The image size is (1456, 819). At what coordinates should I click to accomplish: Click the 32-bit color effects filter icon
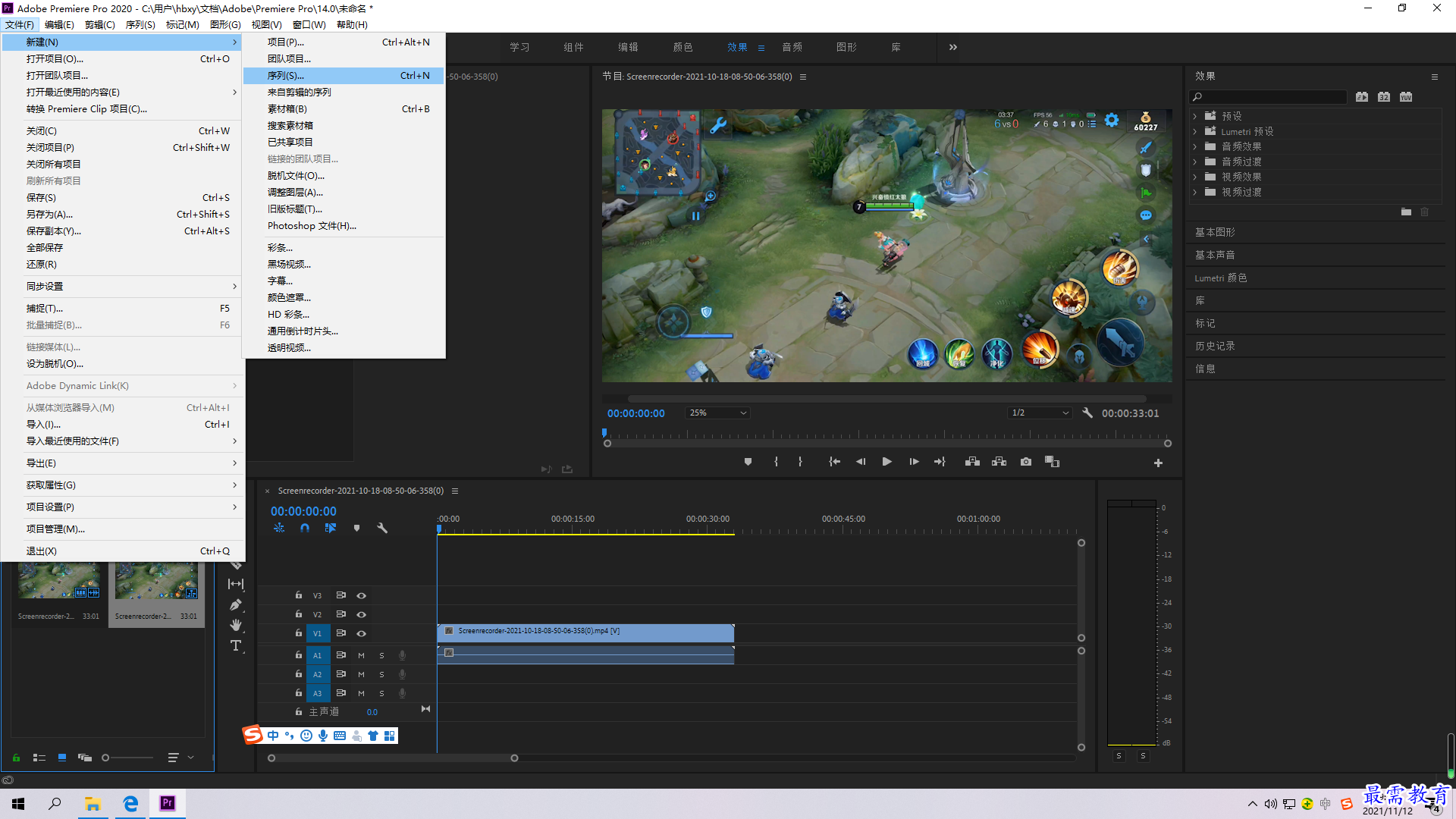[1384, 97]
